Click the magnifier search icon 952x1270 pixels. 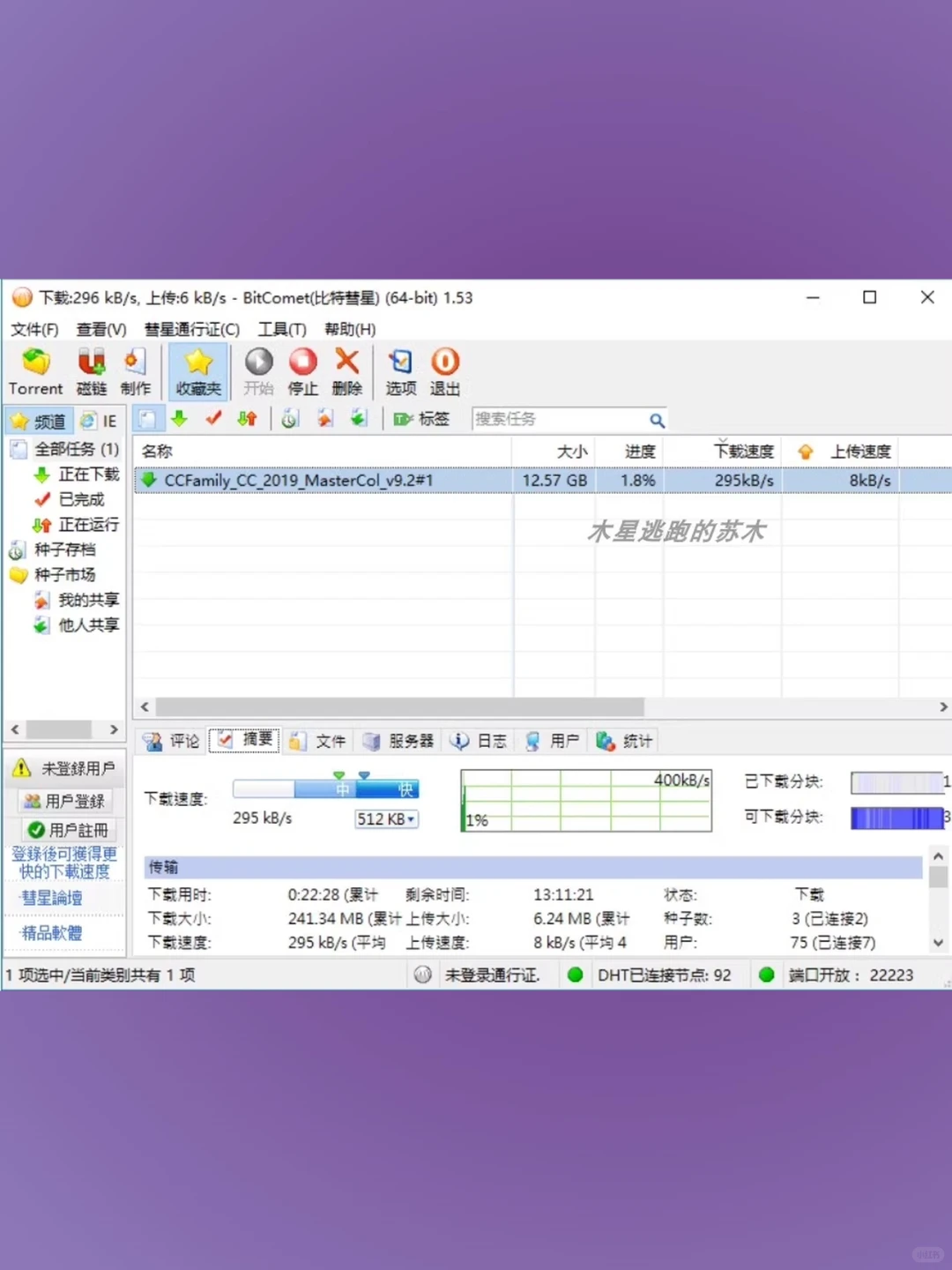[657, 420]
